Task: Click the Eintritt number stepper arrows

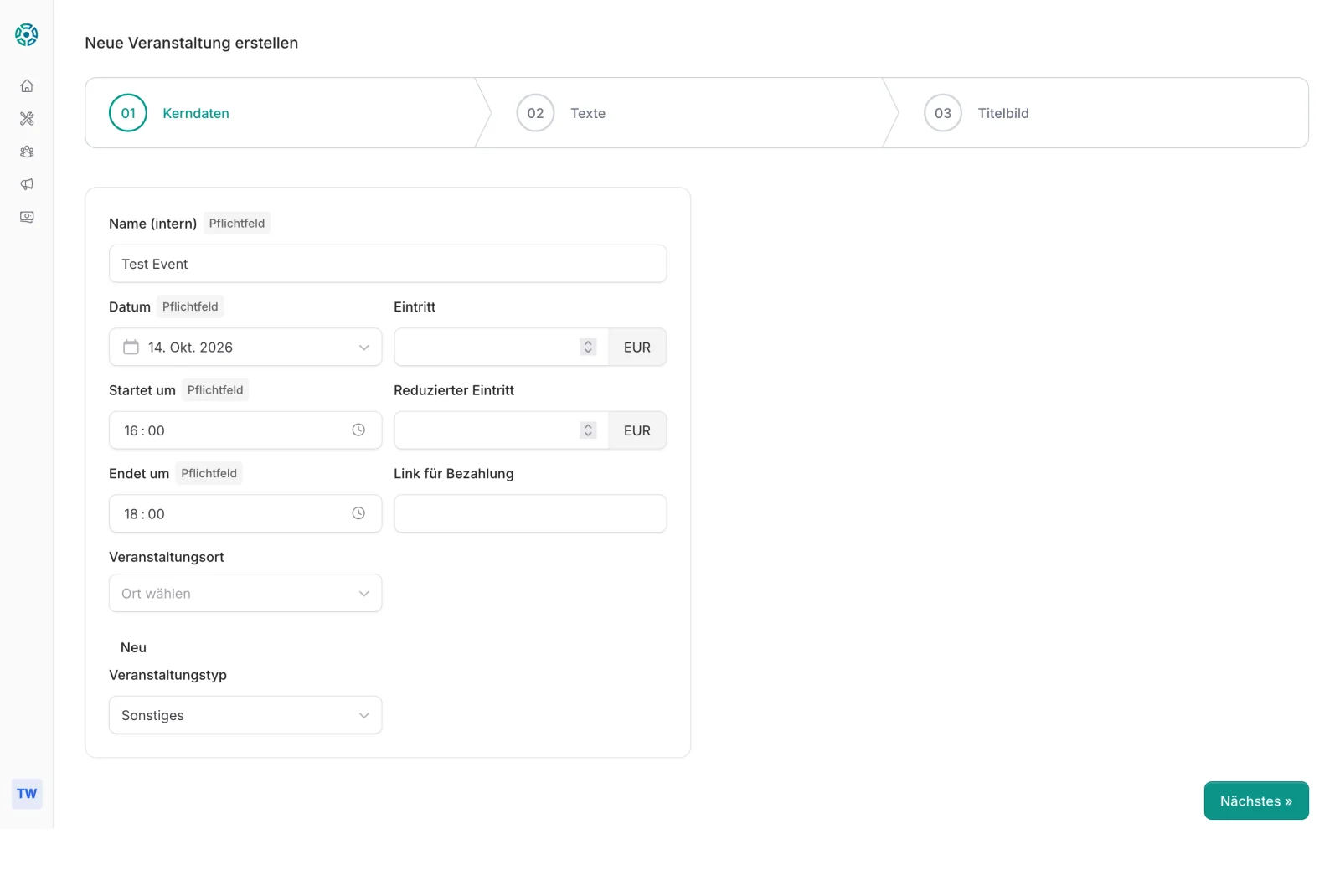Action: pos(588,347)
